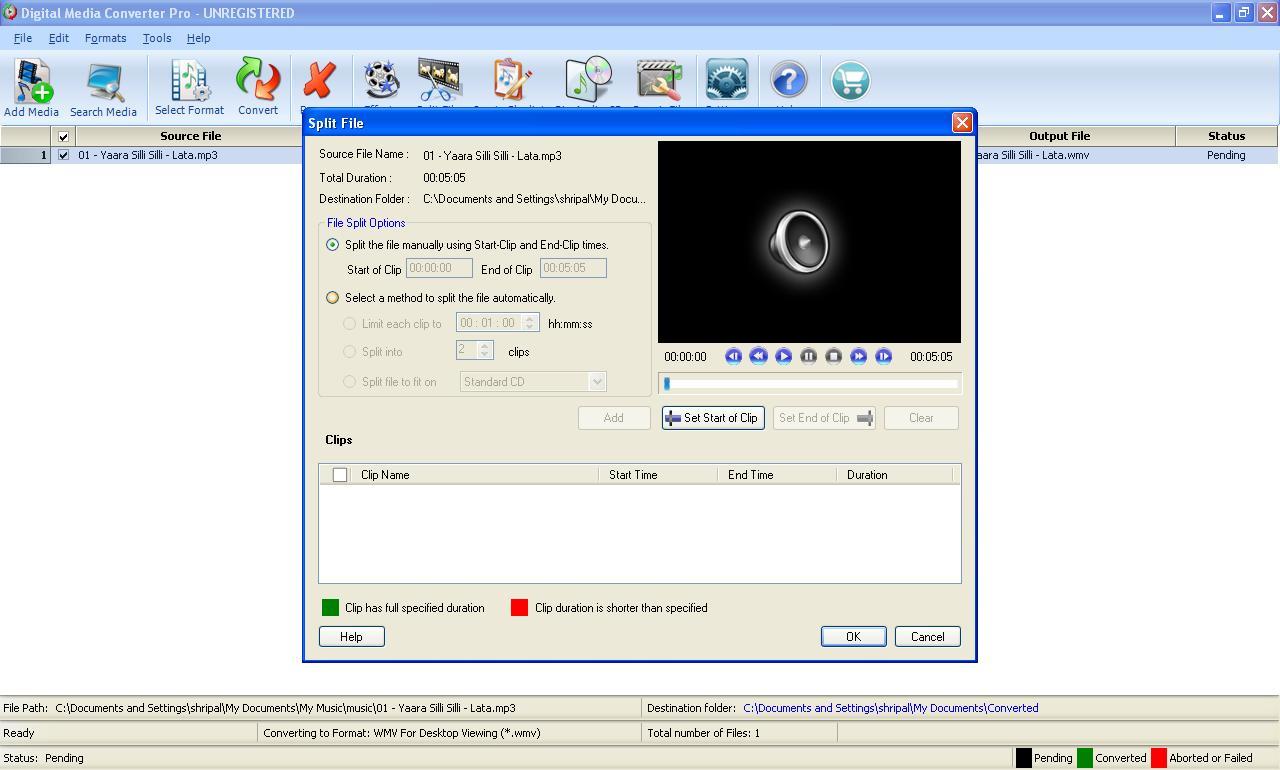Select automatic split method option
The width and height of the screenshot is (1280, 770).
[333, 298]
